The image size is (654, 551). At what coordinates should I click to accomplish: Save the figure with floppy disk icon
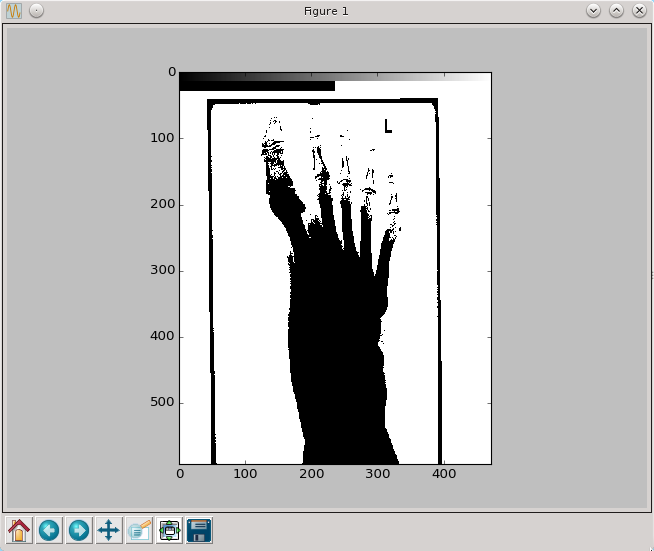(199, 530)
